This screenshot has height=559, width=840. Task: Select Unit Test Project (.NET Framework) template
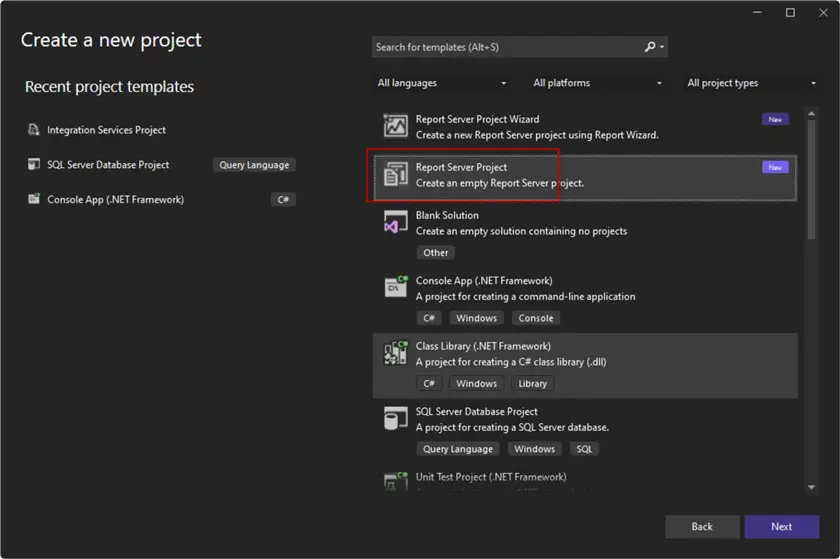(x=585, y=479)
